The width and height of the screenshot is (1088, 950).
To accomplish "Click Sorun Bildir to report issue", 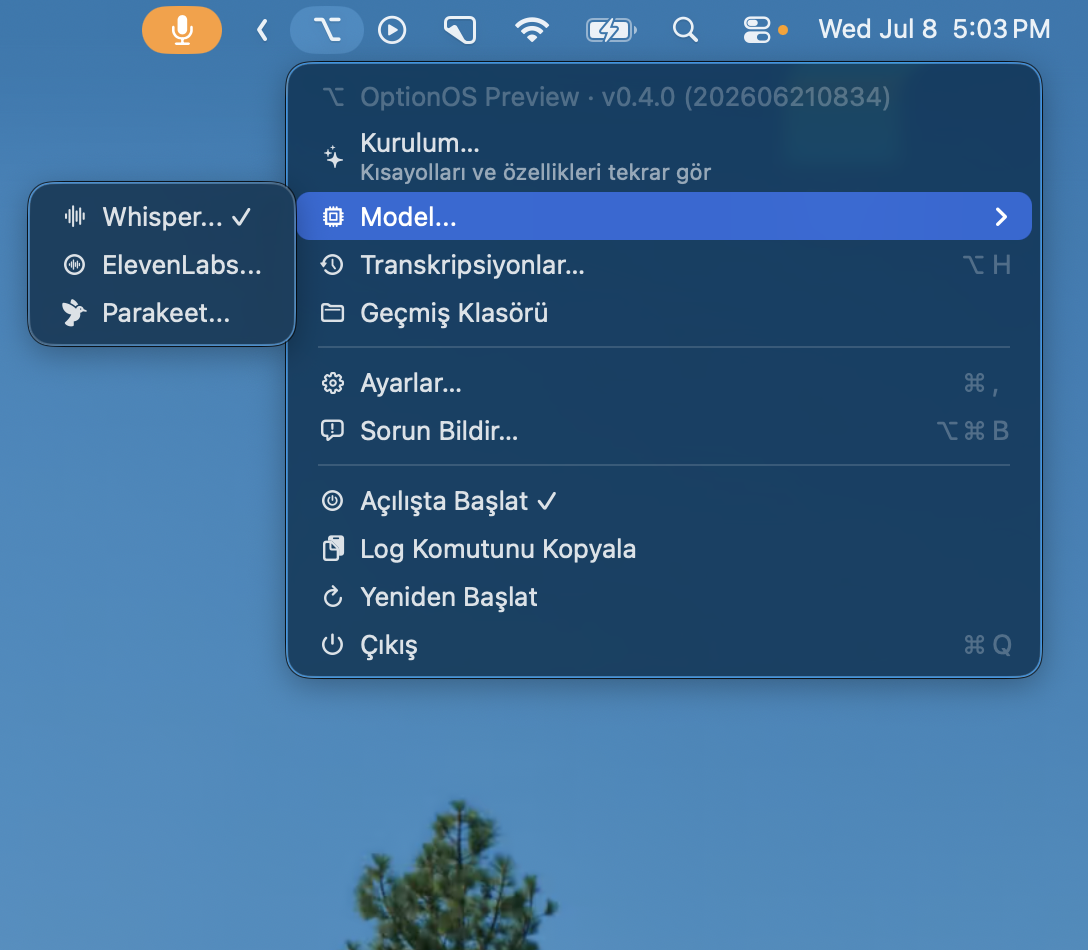I will (664, 431).
